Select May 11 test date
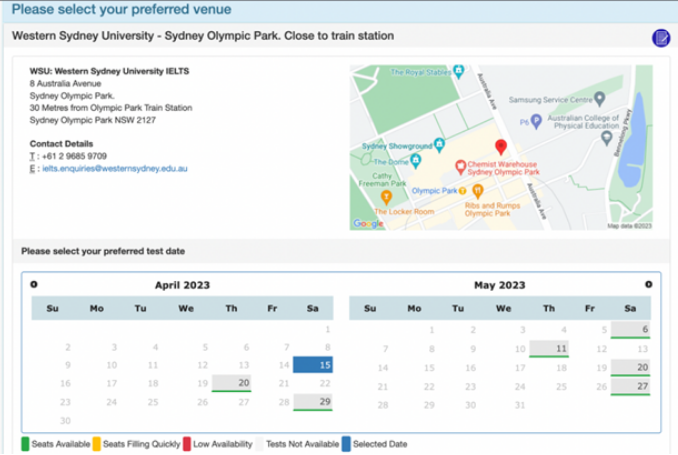This screenshot has width=678, height=455. click(549, 349)
